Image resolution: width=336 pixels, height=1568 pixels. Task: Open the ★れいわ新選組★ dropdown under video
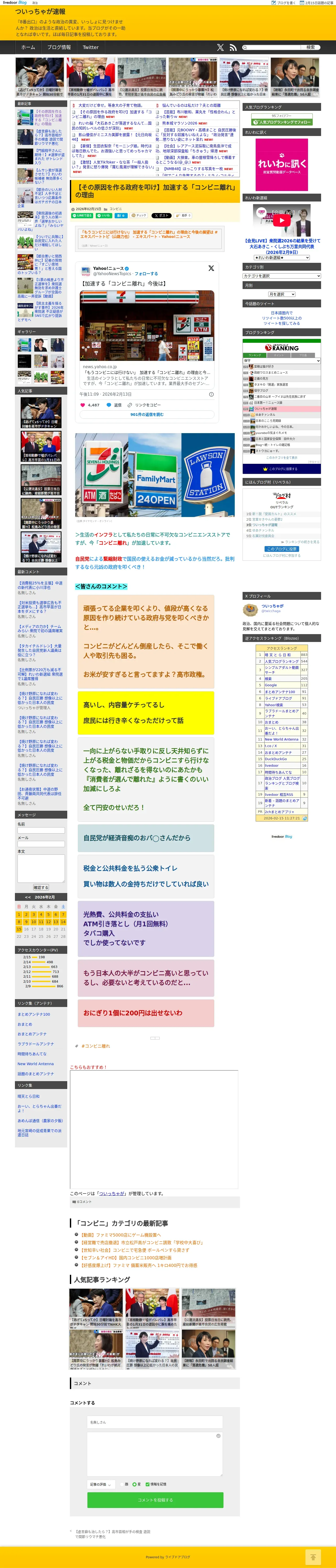281,258
